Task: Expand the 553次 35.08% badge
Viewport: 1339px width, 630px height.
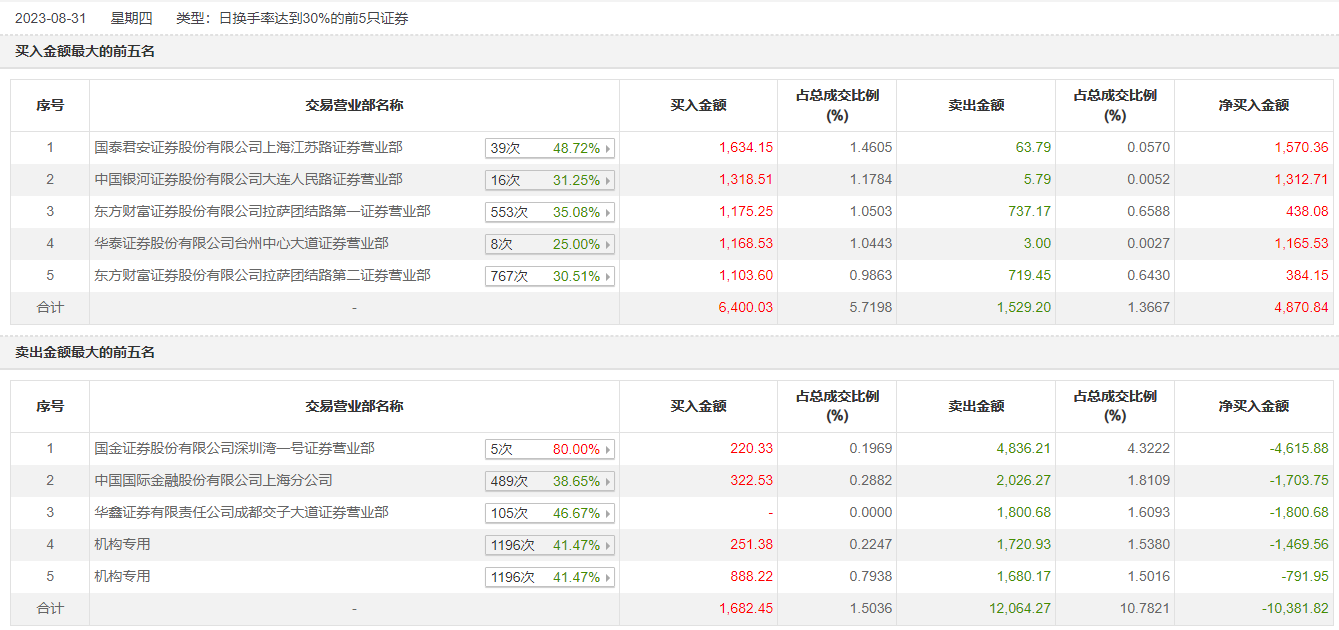Action: click(550, 212)
